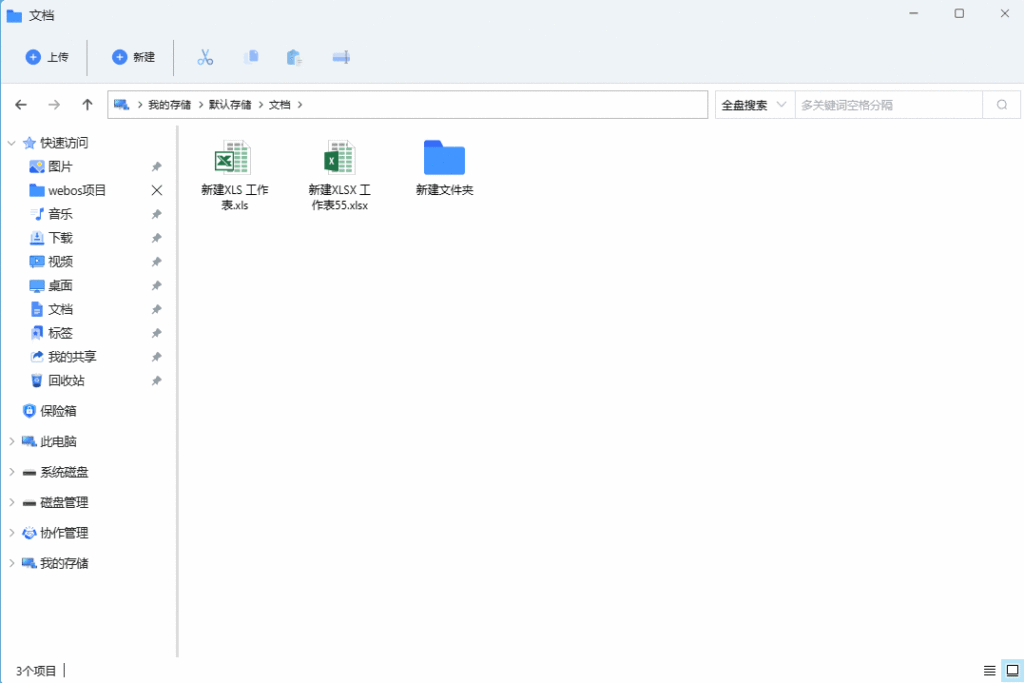
Task: Click the cut scissors icon in toolbar
Action: tap(205, 58)
